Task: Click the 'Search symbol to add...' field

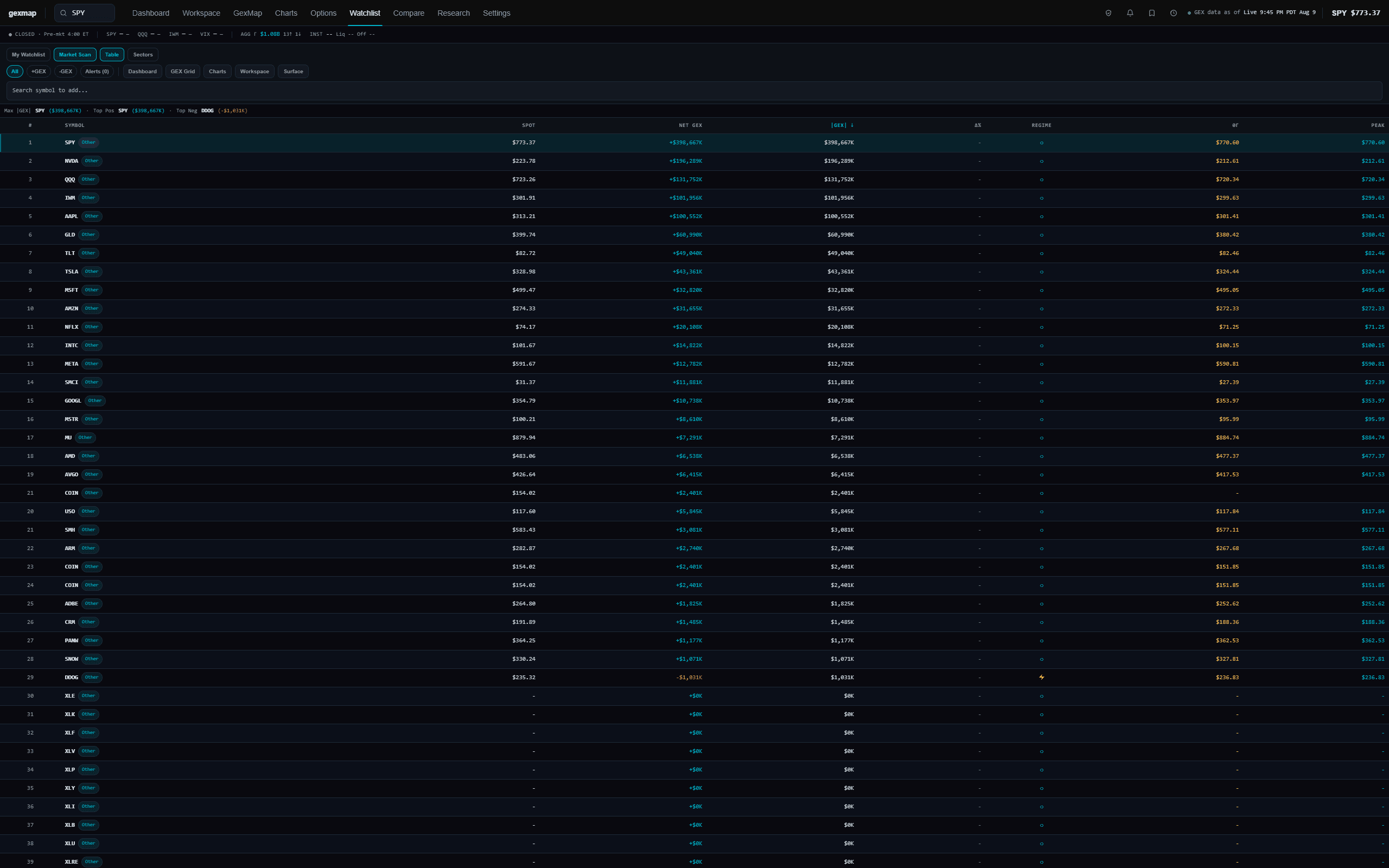Action: (x=694, y=91)
